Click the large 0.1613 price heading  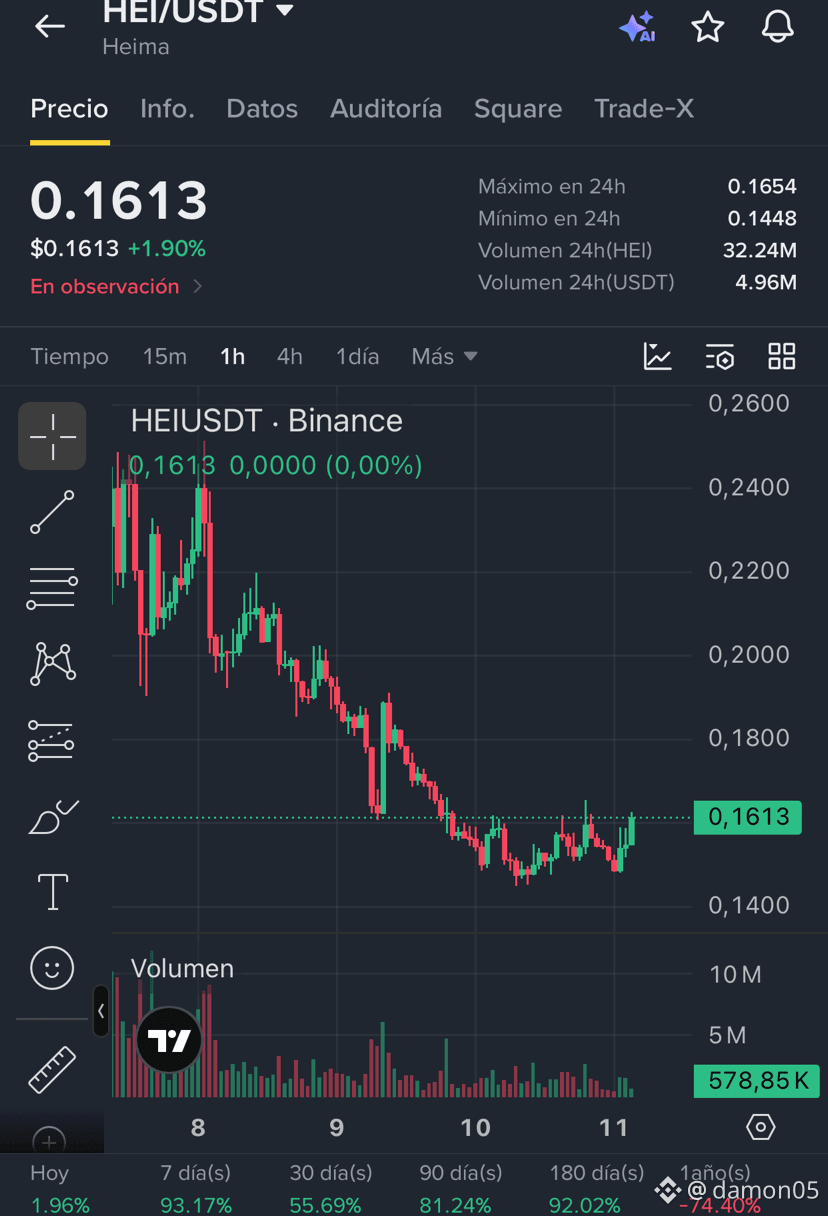pyautogui.click(x=119, y=201)
